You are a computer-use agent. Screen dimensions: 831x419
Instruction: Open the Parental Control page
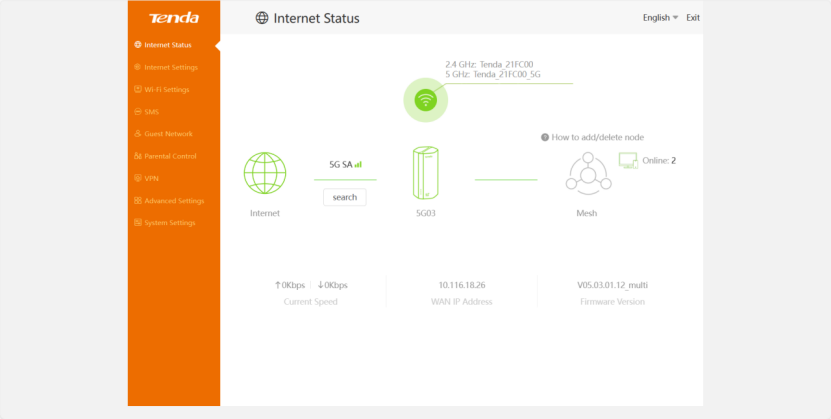(x=170, y=156)
